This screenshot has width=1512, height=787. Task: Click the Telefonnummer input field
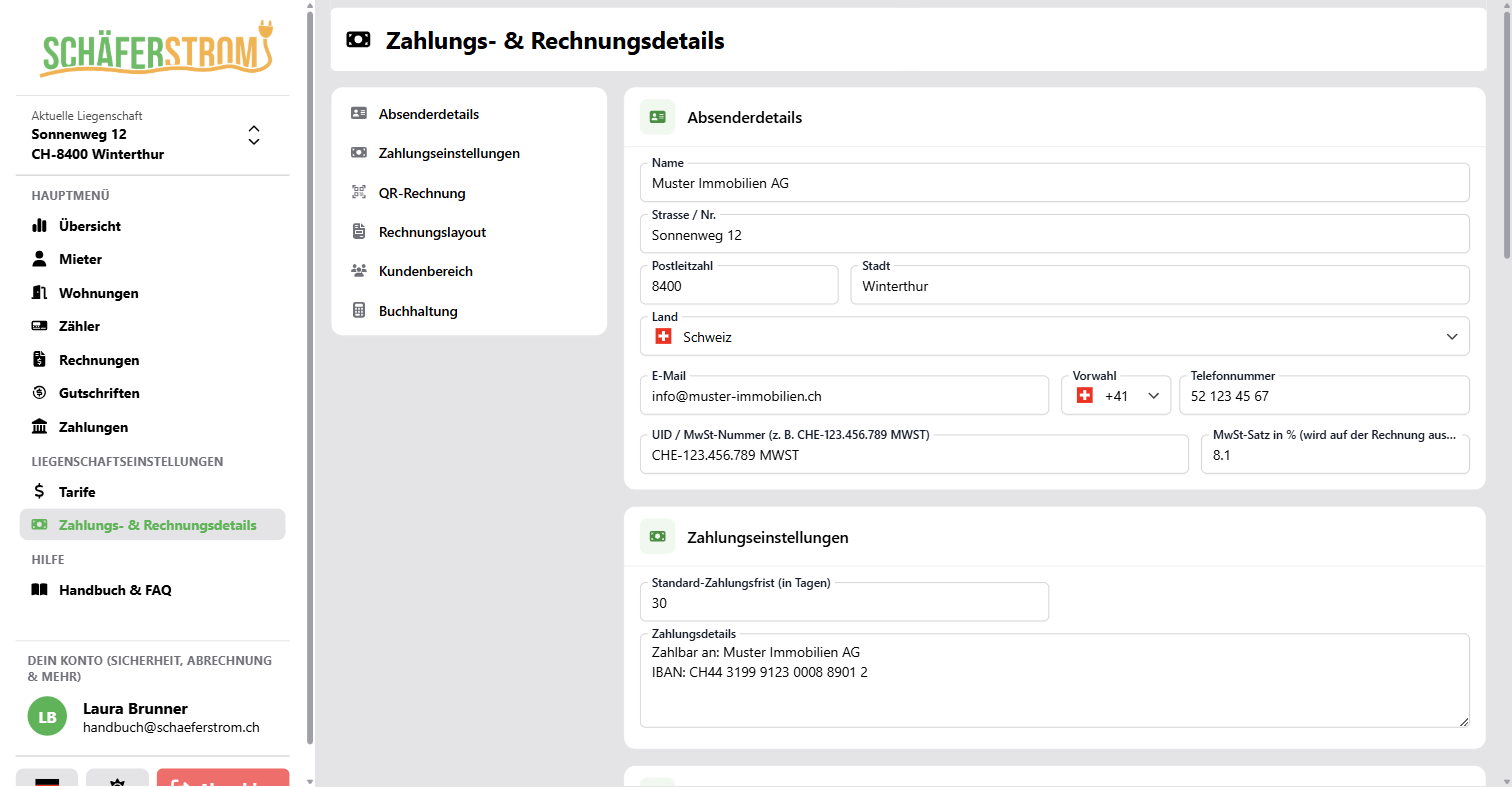tap(1325, 395)
